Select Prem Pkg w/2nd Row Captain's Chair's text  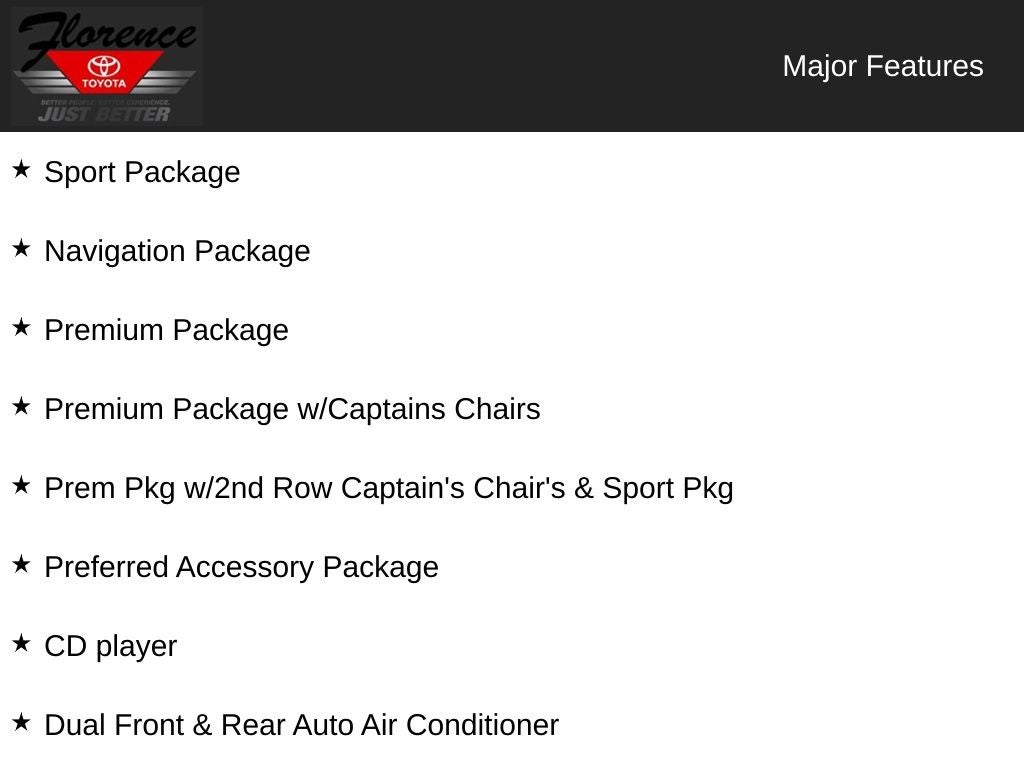click(x=388, y=488)
